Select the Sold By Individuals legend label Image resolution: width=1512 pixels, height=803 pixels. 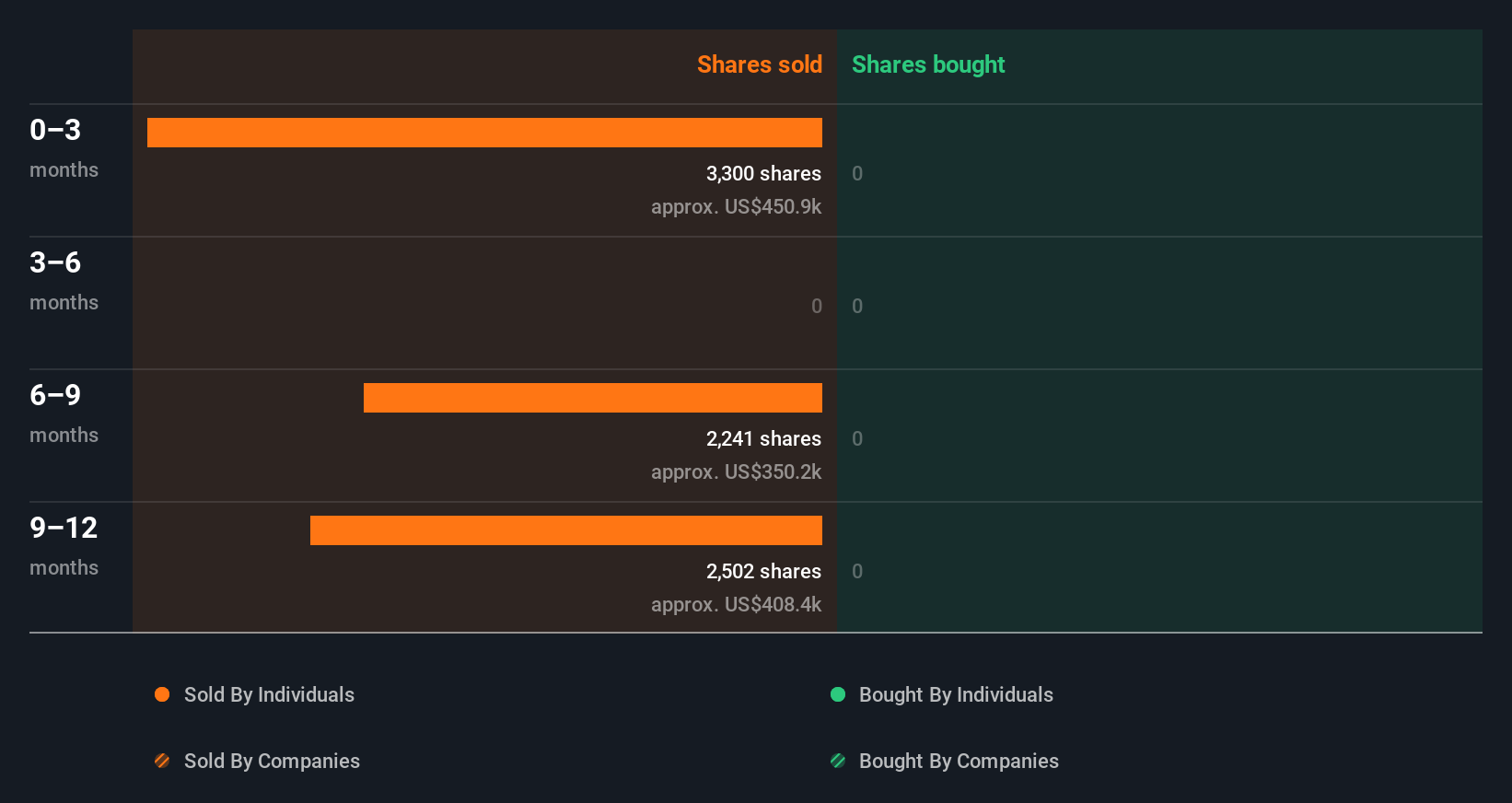coord(269,694)
